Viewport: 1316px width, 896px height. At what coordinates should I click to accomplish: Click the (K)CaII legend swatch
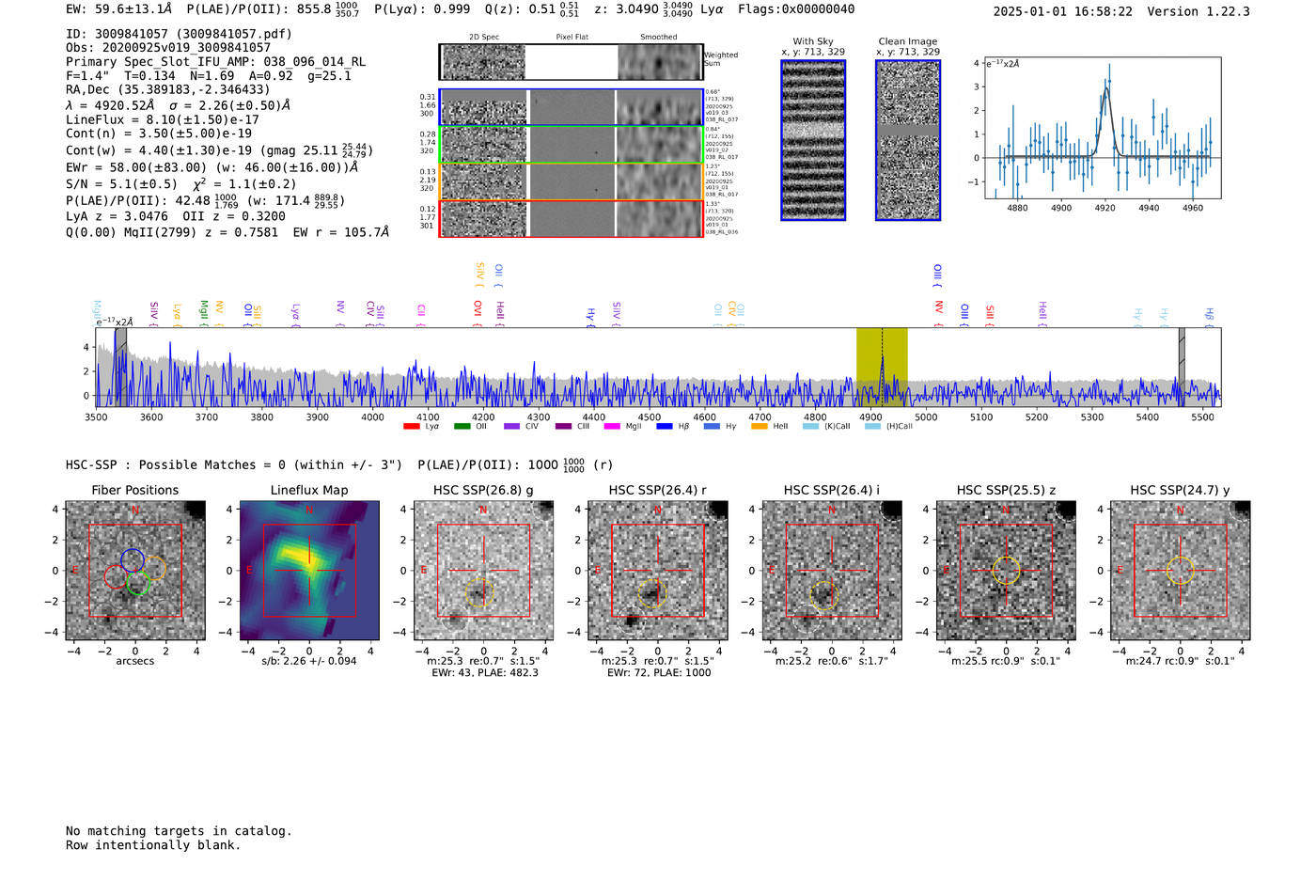[811, 427]
